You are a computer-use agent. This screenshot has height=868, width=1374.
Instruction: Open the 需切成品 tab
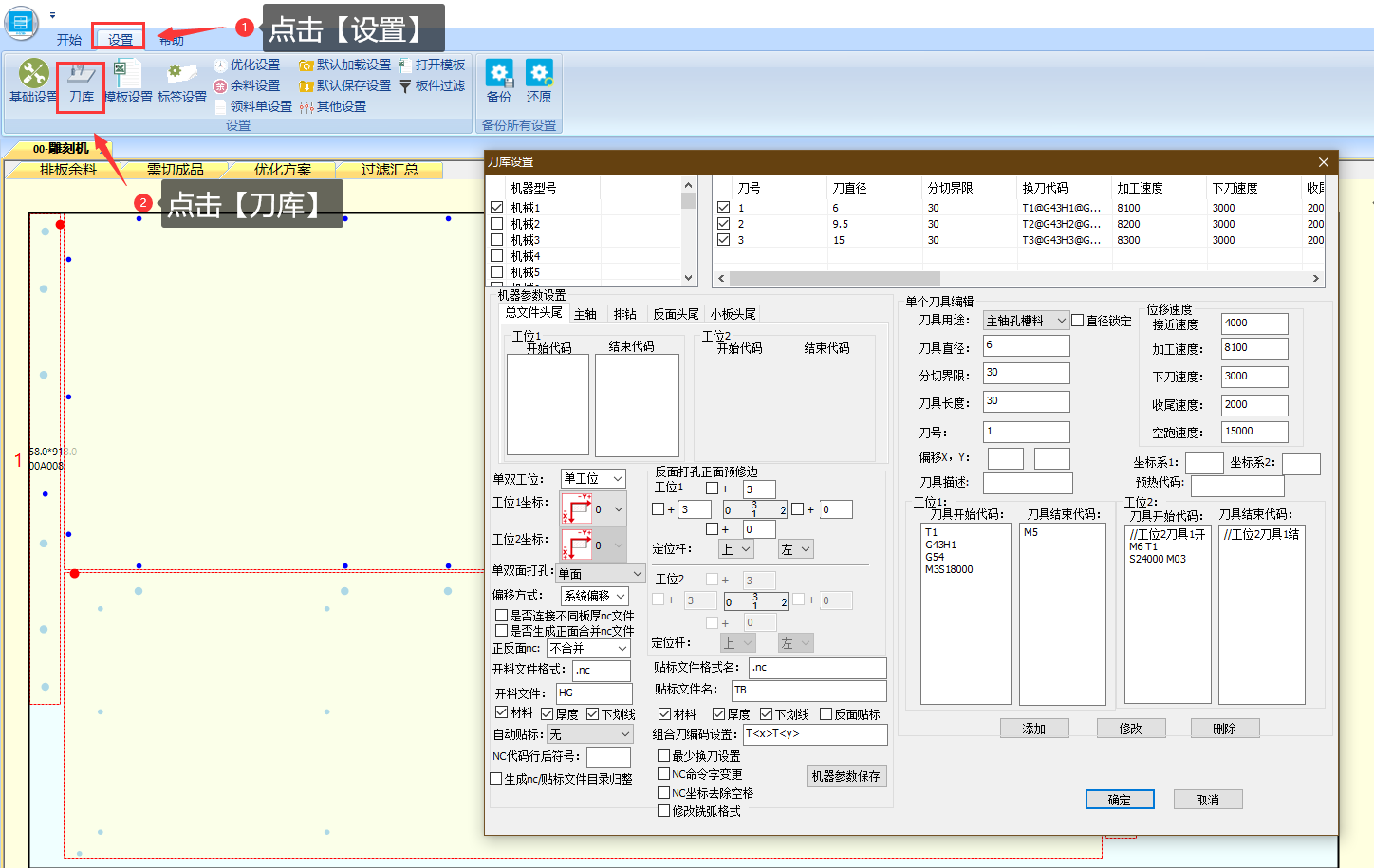point(175,170)
